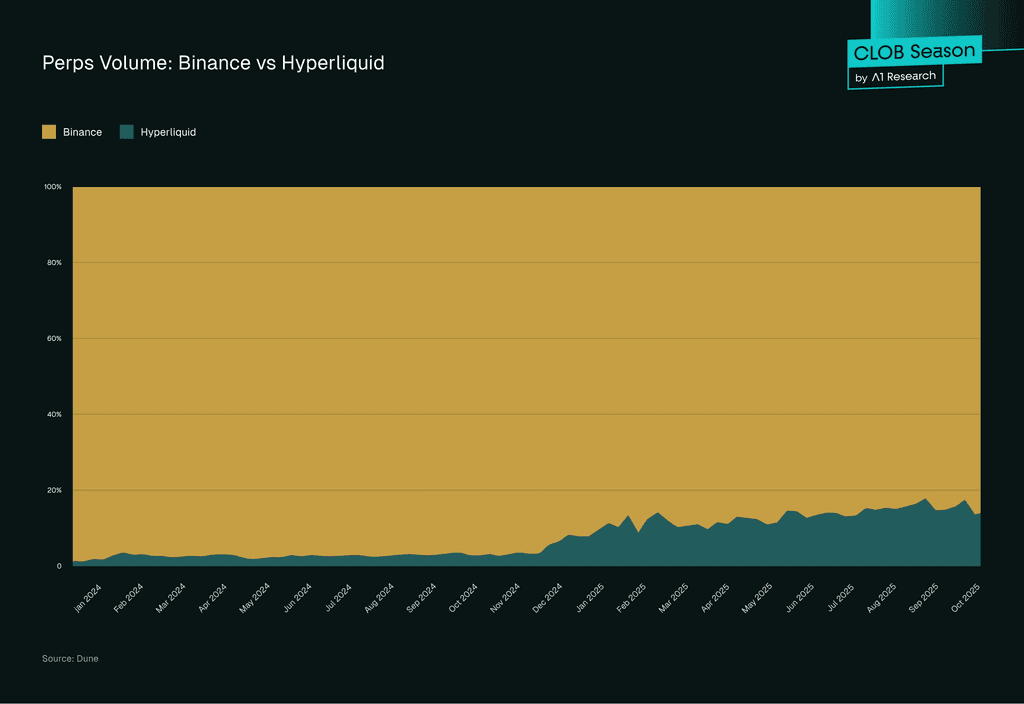Select the Dec 2024 axis label
Viewport: 1024px width, 704px height.
coord(547,598)
